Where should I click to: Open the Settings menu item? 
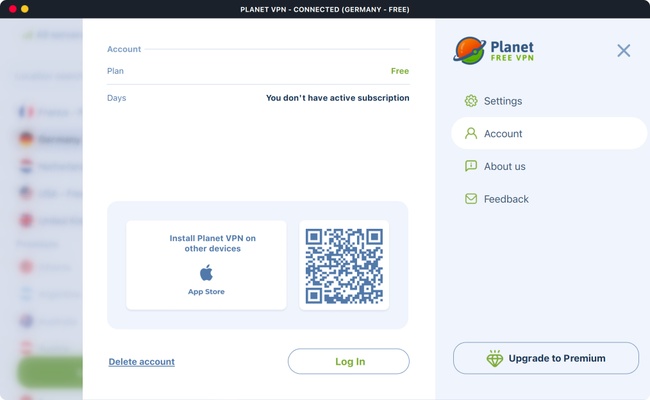tap(493, 101)
